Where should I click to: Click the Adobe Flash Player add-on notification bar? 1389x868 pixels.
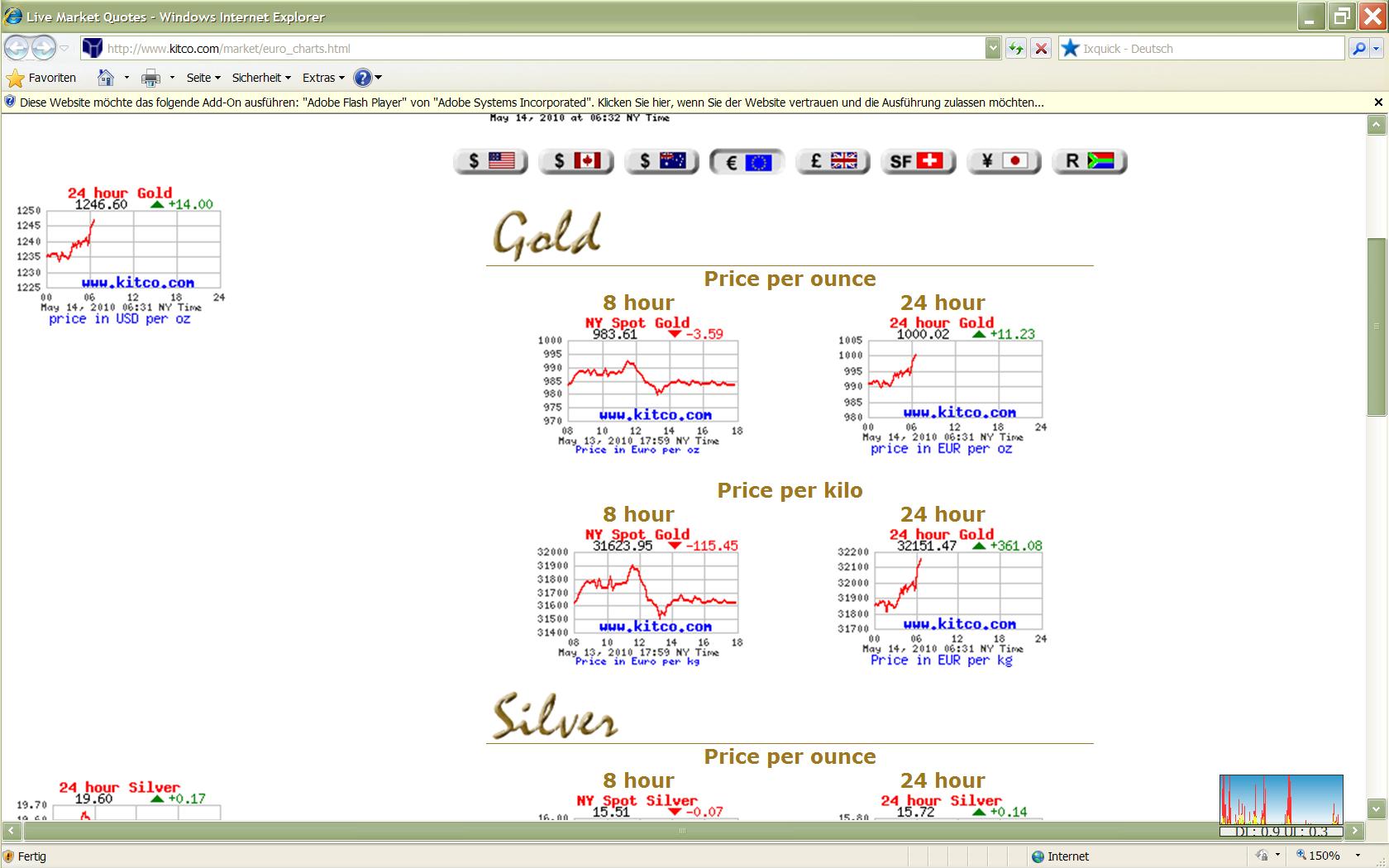click(x=529, y=103)
